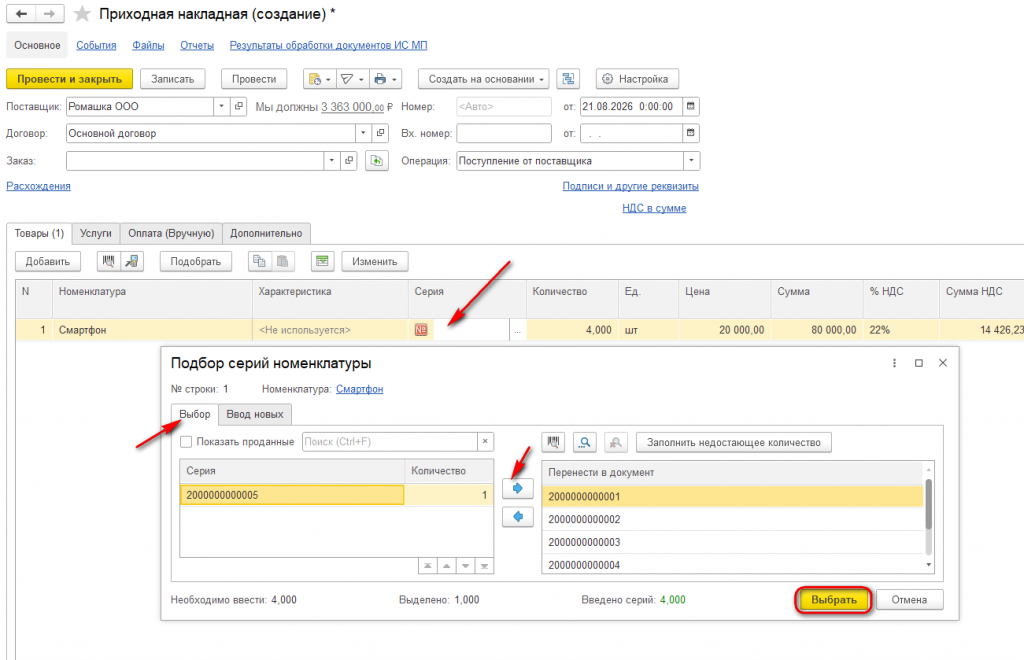Focus the Поиск (Ctrl+F) search field
The width and height of the screenshot is (1024, 660).
[x=390, y=442]
